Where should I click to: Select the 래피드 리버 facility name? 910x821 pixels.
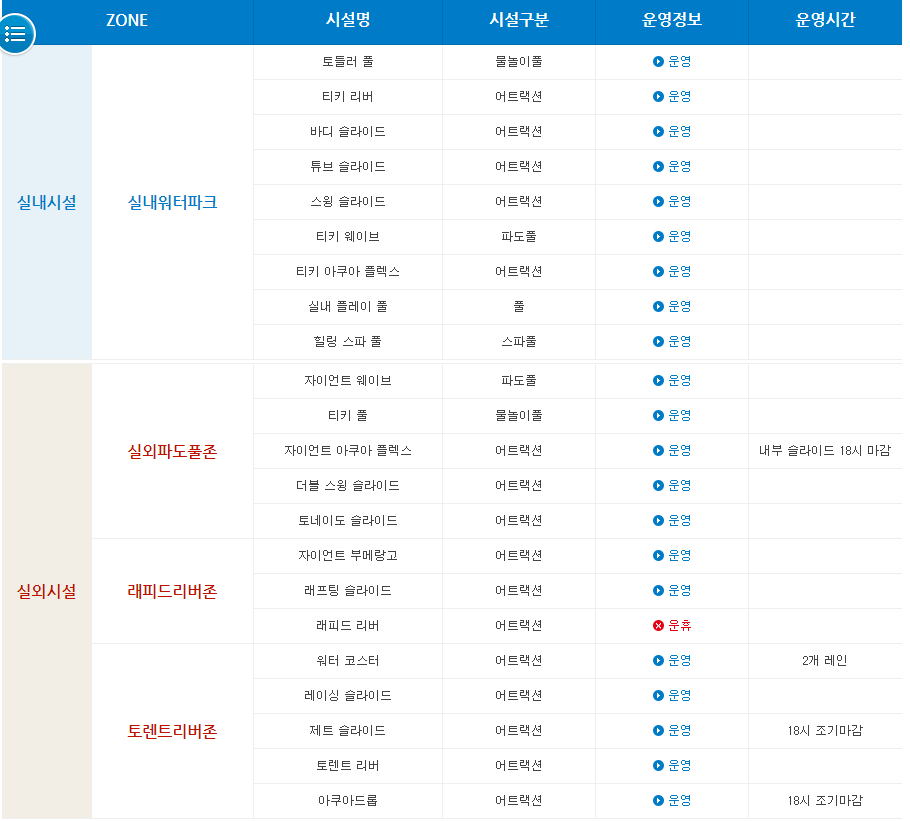(348, 625)
